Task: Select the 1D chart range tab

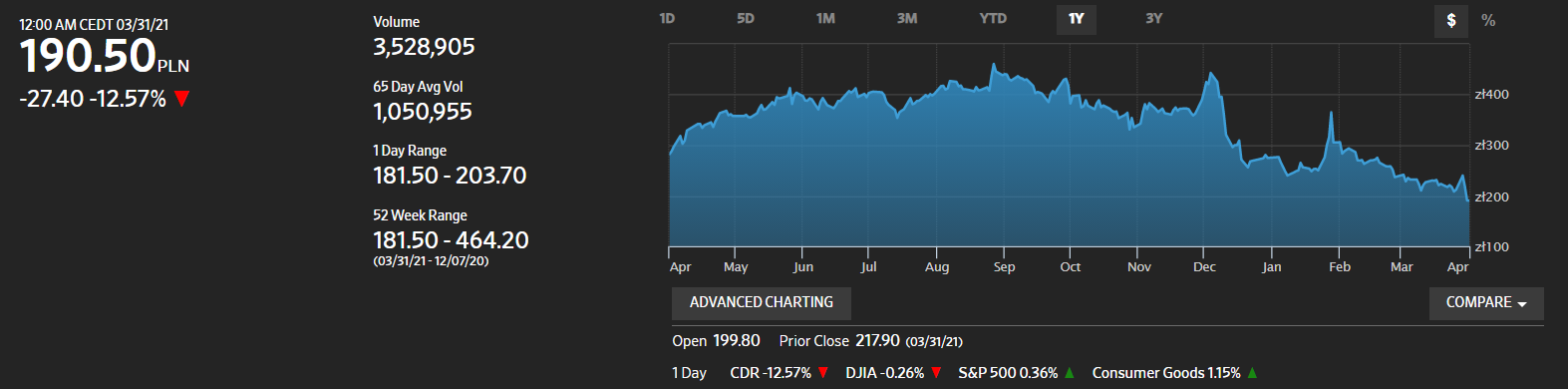Action: (x=667, y=19)
